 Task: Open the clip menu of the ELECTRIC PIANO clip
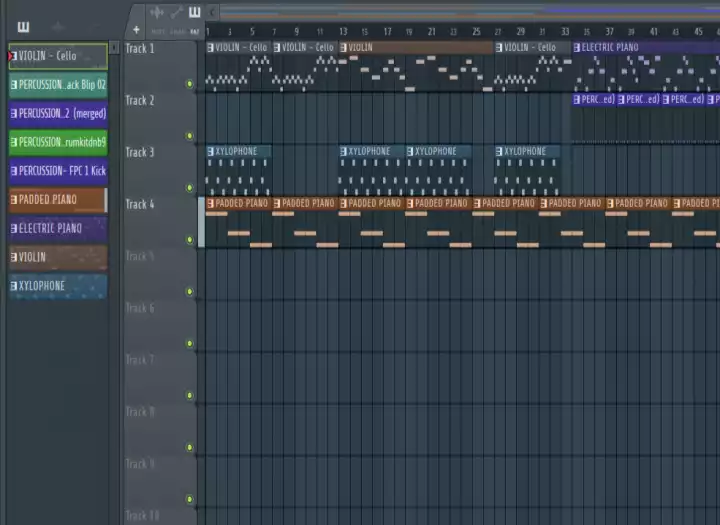coord(577,47)
